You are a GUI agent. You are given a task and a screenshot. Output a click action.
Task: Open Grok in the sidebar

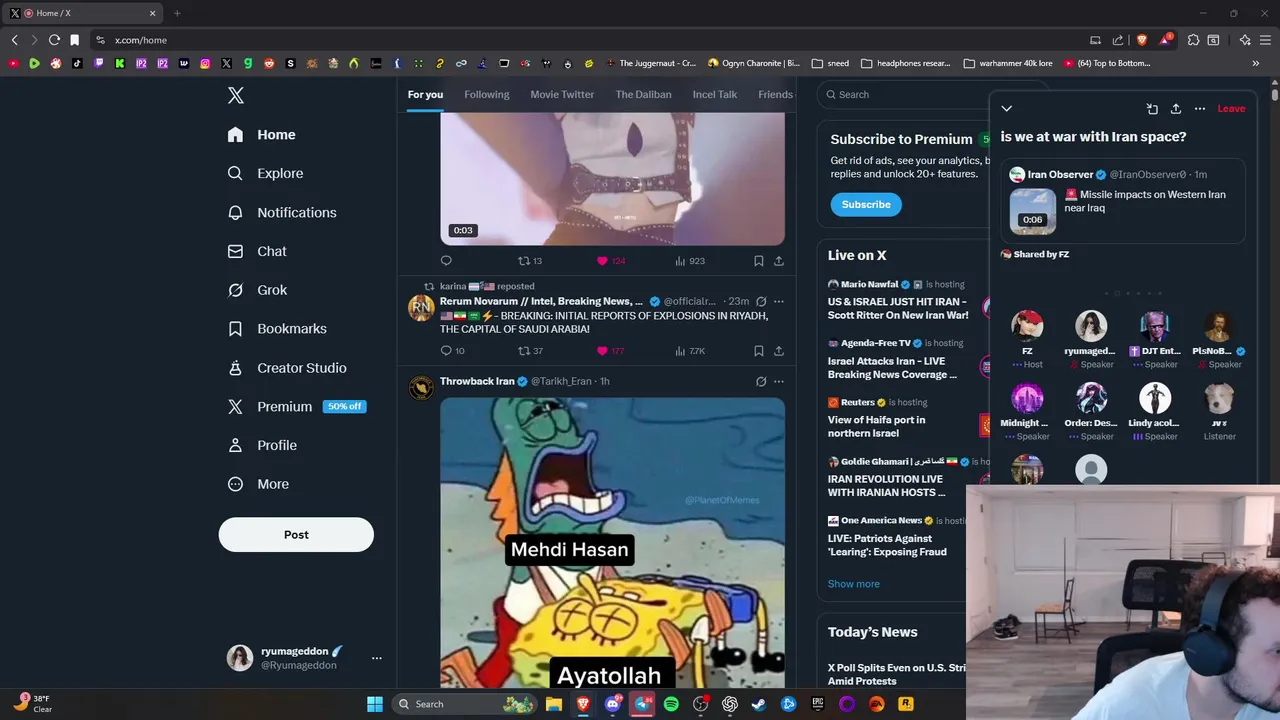pyautogui.click(x=257, y=290)
